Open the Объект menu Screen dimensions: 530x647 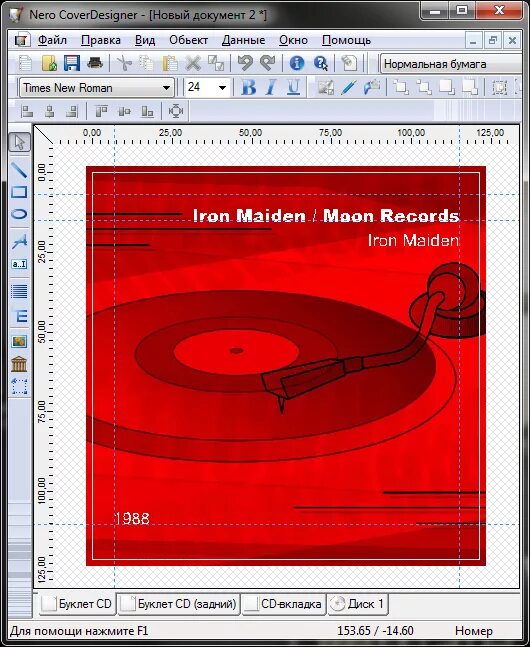pyautogui.click(x=189, y=40)
